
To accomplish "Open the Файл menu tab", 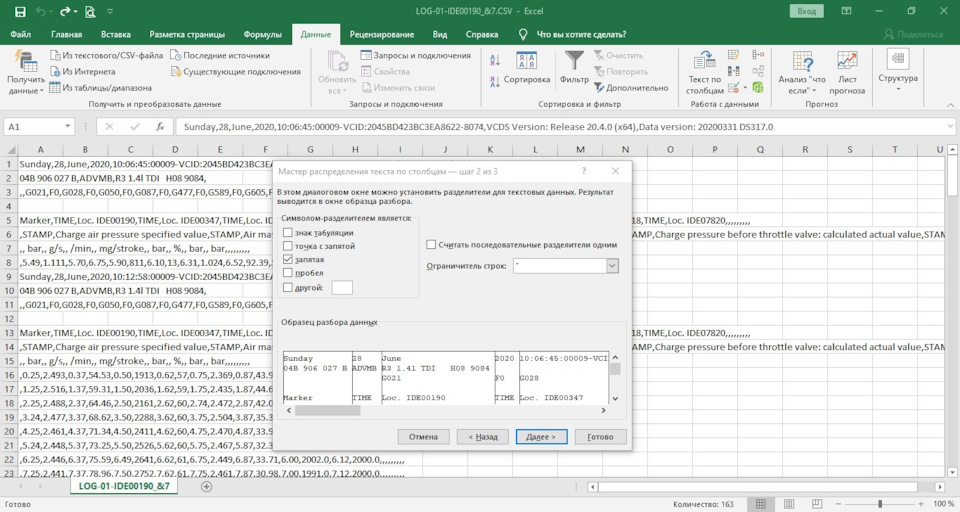I will pyautogui.click(x=20, y=34).
